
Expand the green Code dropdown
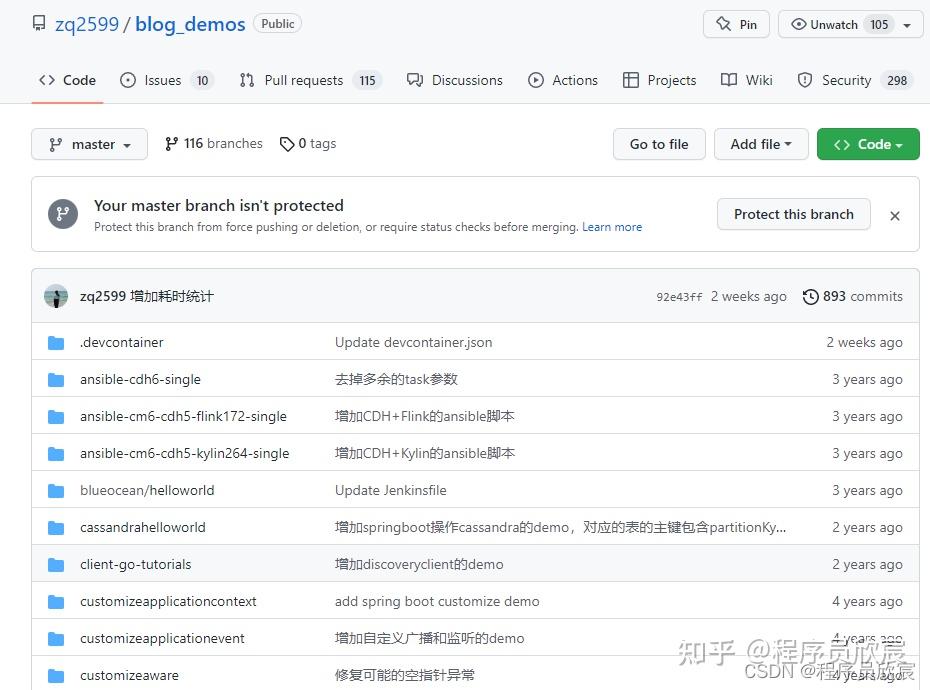(x=868, y=144)
